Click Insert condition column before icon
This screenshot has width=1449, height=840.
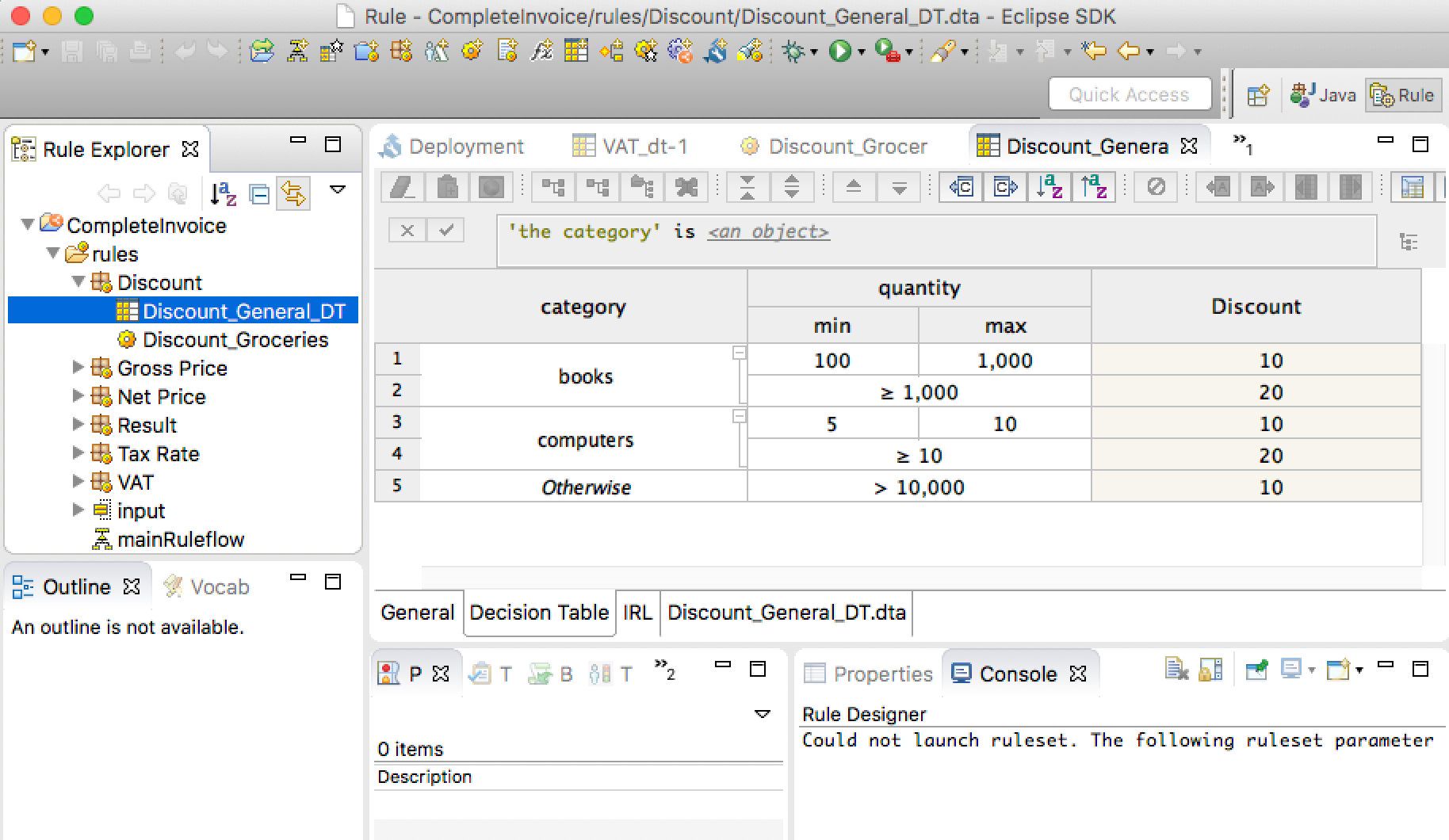click(962, 188)
